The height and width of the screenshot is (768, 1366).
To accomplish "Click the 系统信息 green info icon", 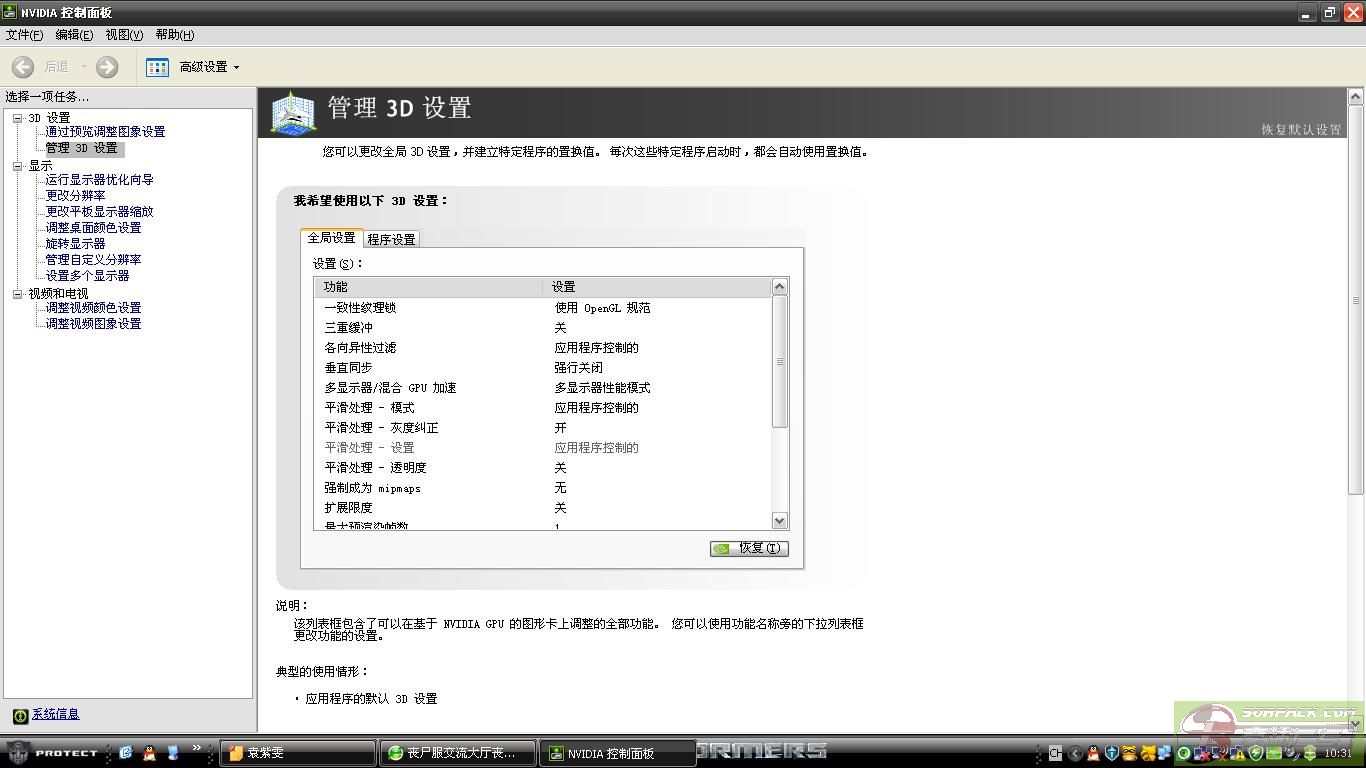I will click(20, 715).
